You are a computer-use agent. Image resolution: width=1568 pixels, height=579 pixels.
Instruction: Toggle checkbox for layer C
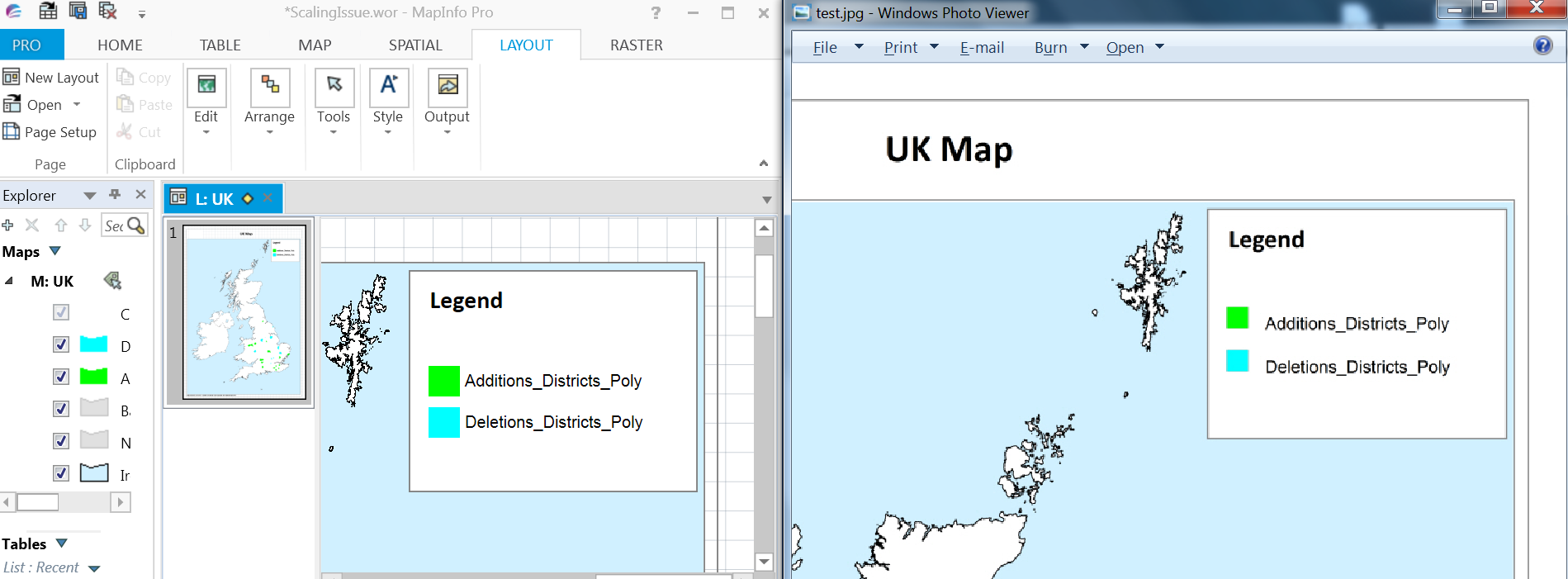(x=61, y=312)
